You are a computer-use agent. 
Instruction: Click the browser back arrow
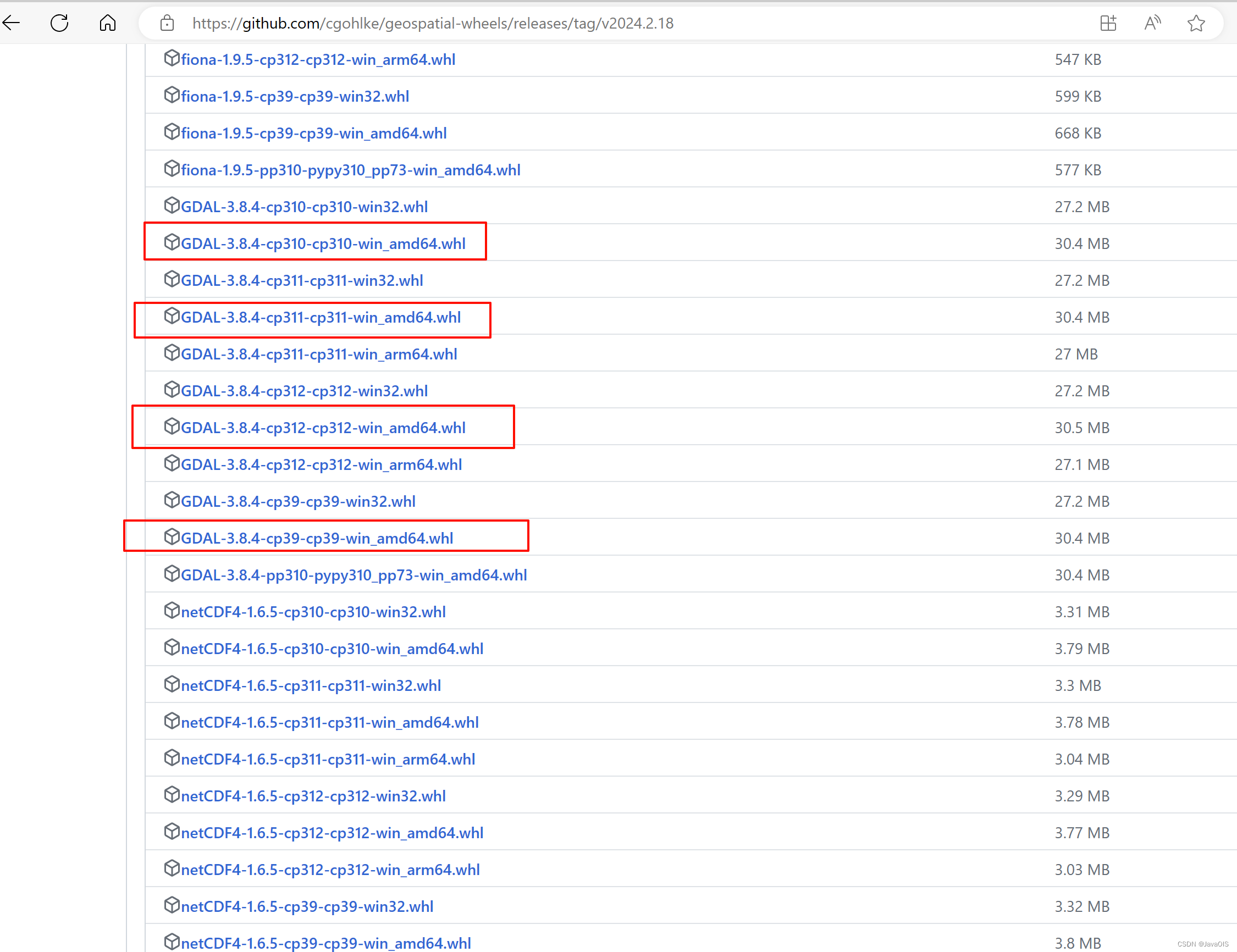(x=12, y=23)
